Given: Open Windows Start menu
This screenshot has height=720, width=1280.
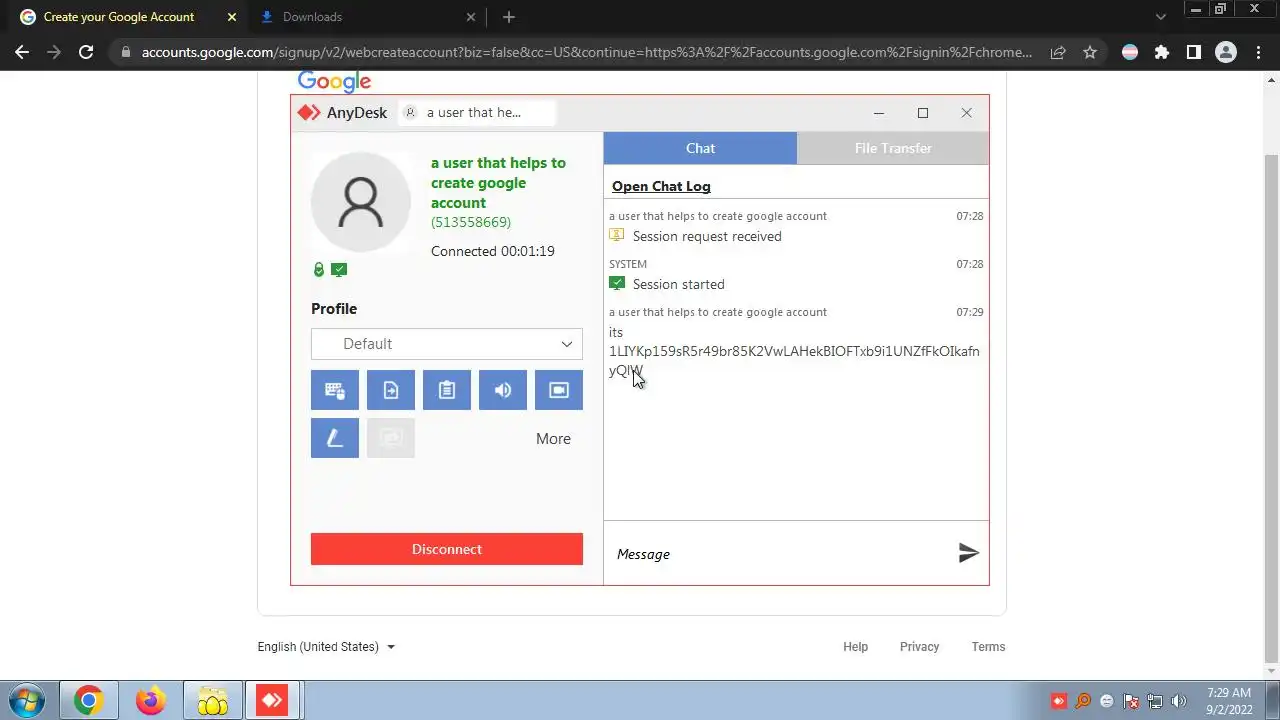Looking at the screenshot, I should [26, 701].
